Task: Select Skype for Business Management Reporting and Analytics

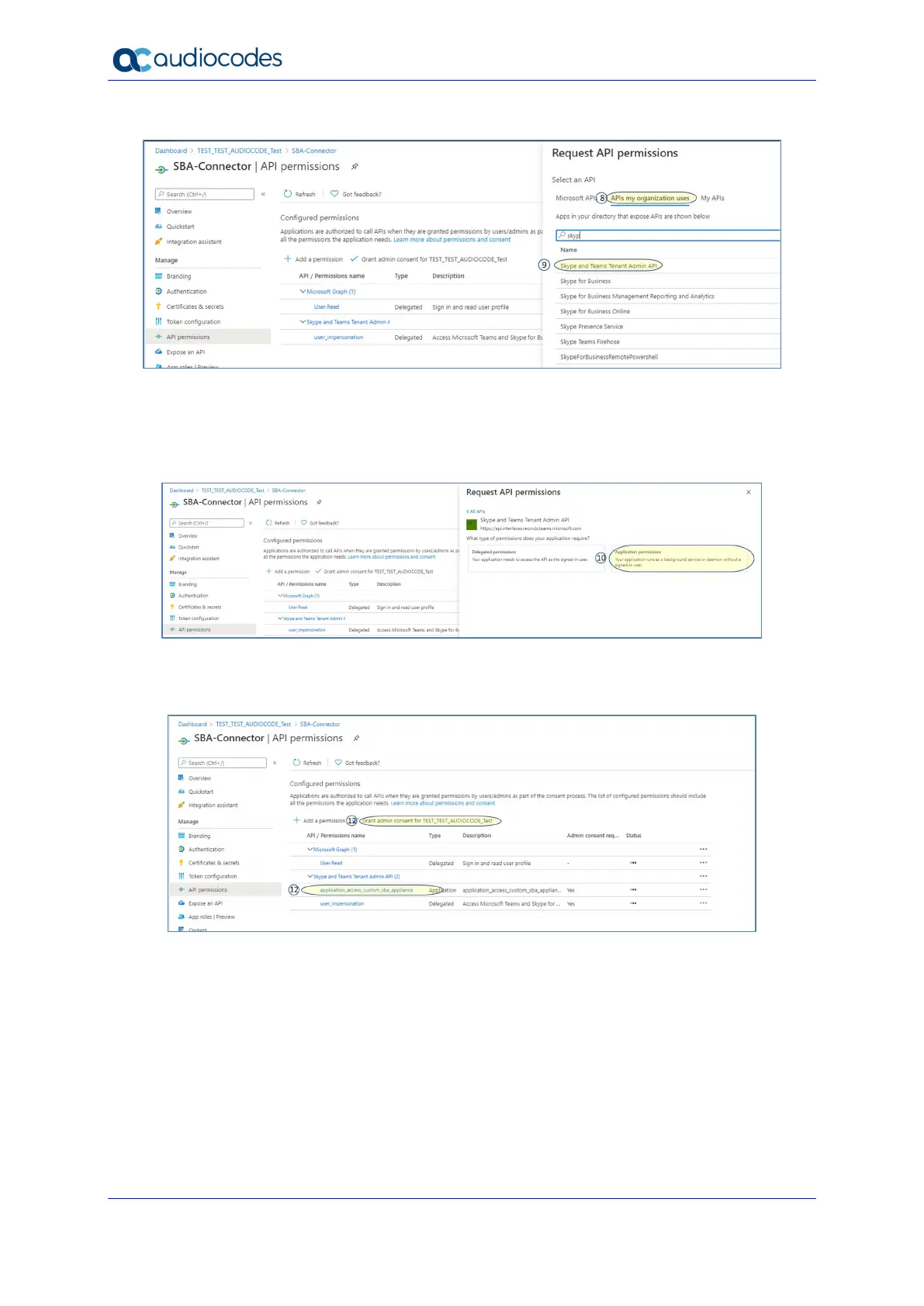Action: [637, 296]
